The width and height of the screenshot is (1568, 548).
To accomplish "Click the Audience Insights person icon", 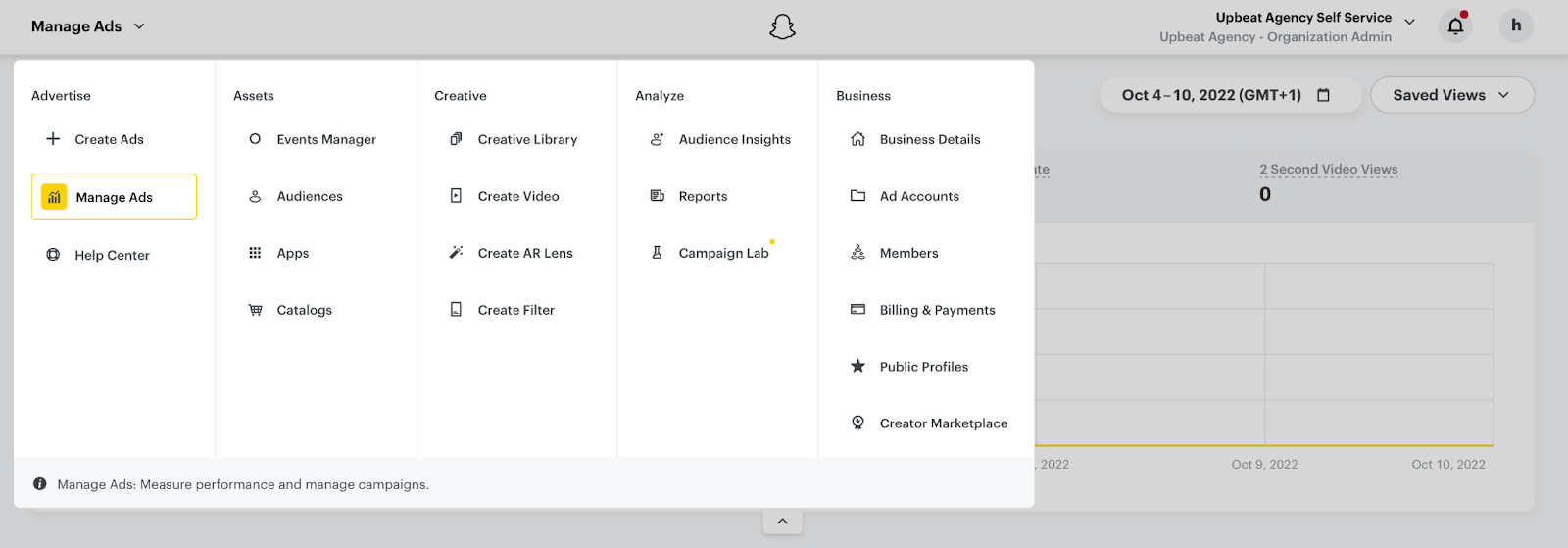I will click(657, 139).
